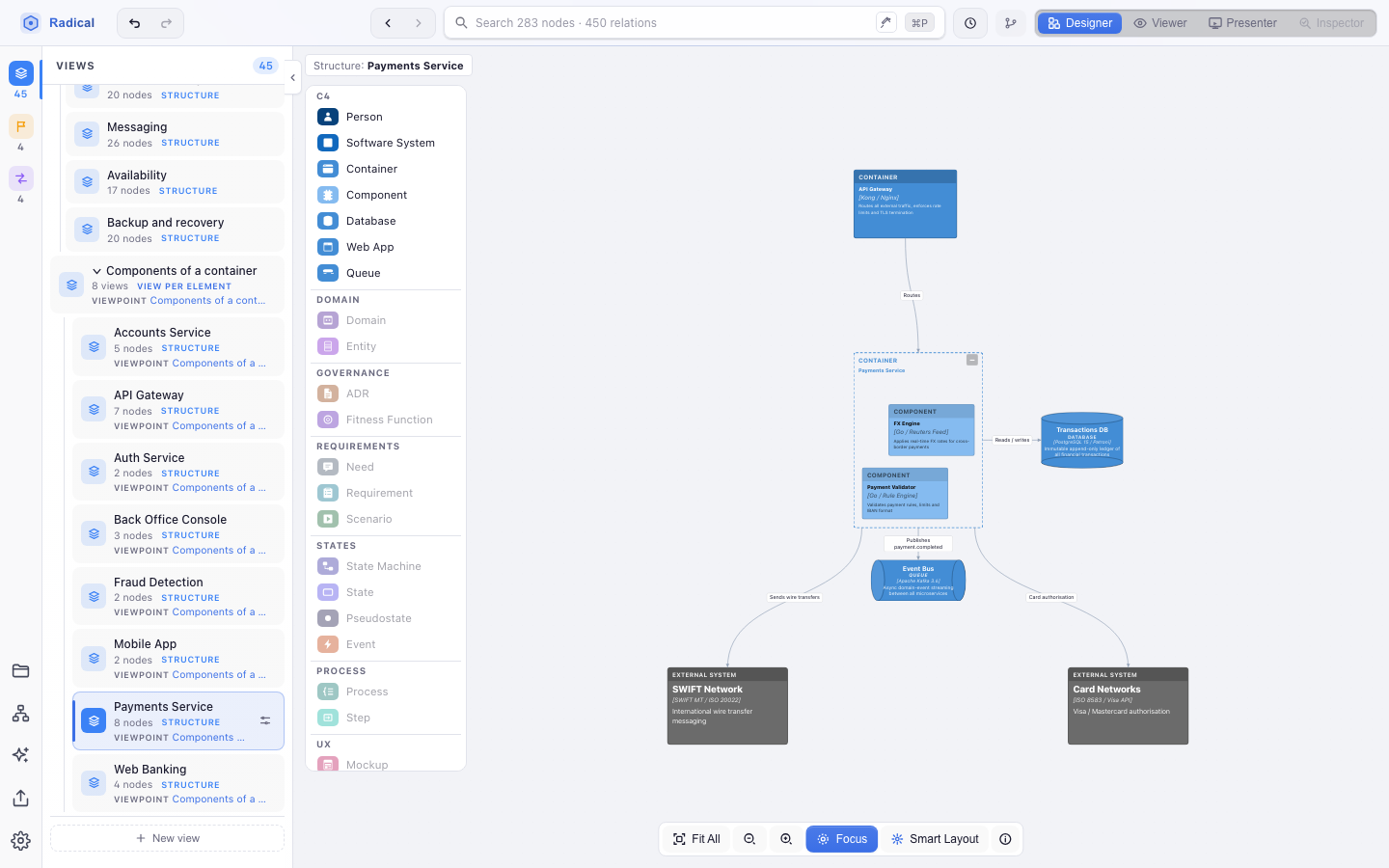The image size is (1389, 868).
Task: Click the undo arrow button
Action: coord(135,23)
